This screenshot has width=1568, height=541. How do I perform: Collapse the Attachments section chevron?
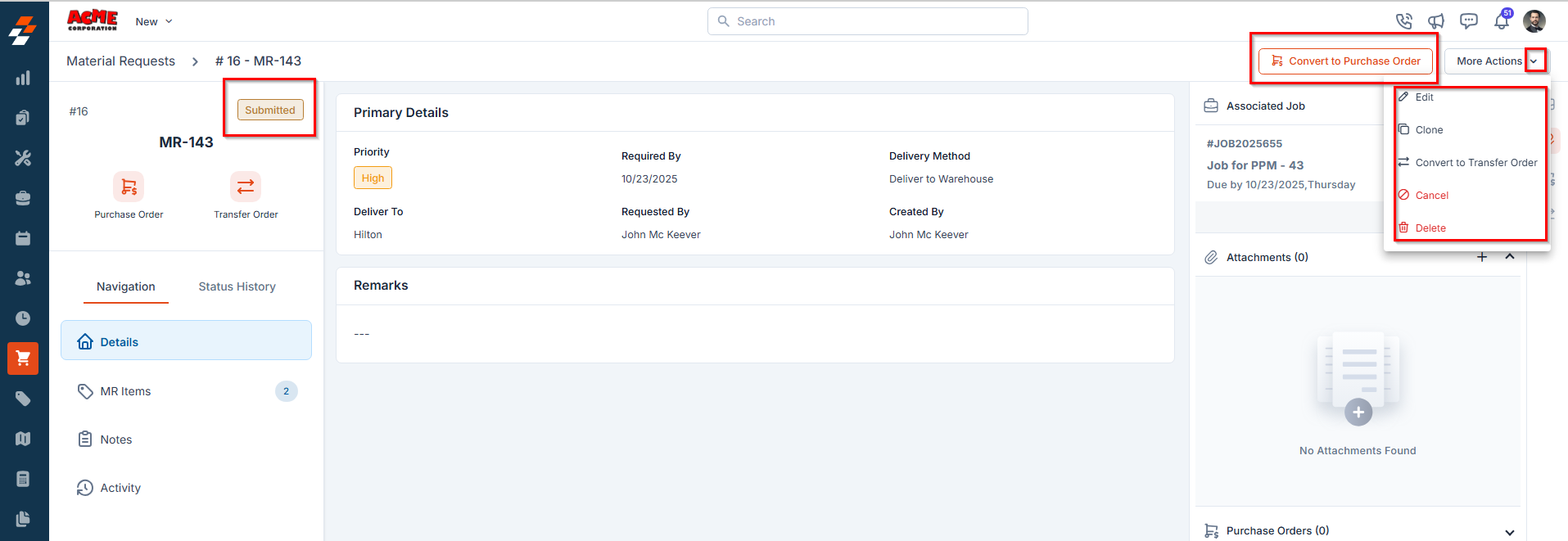click(1510, 257)
